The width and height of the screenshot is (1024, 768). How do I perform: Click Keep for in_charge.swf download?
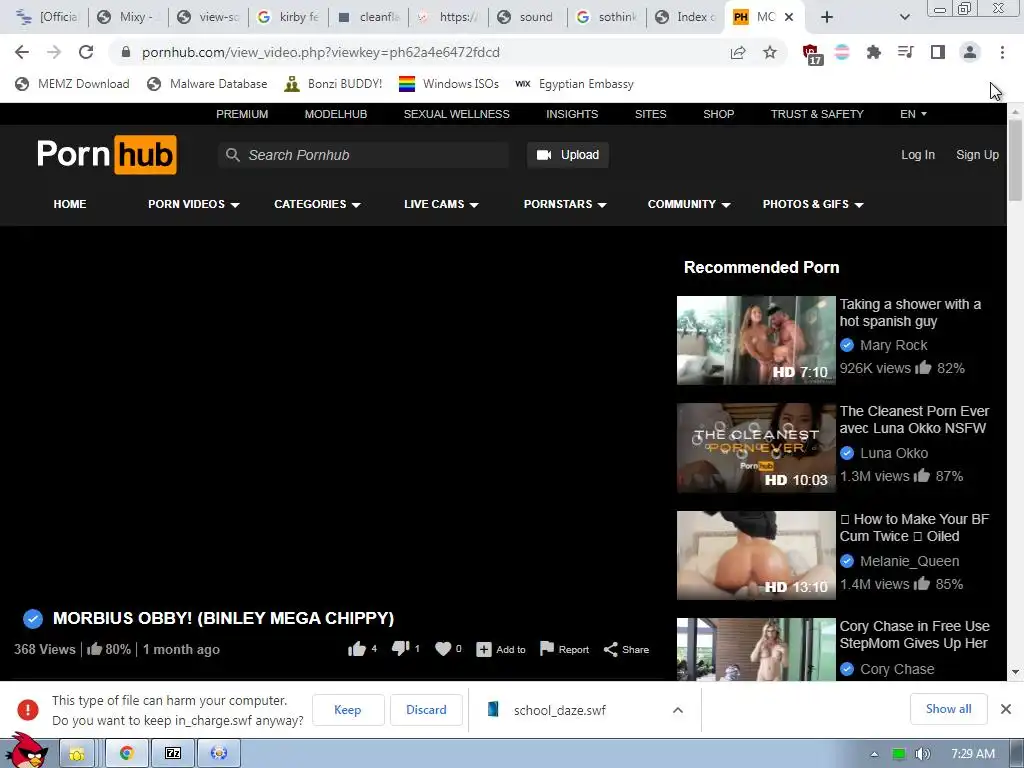[x=347, y=710]
